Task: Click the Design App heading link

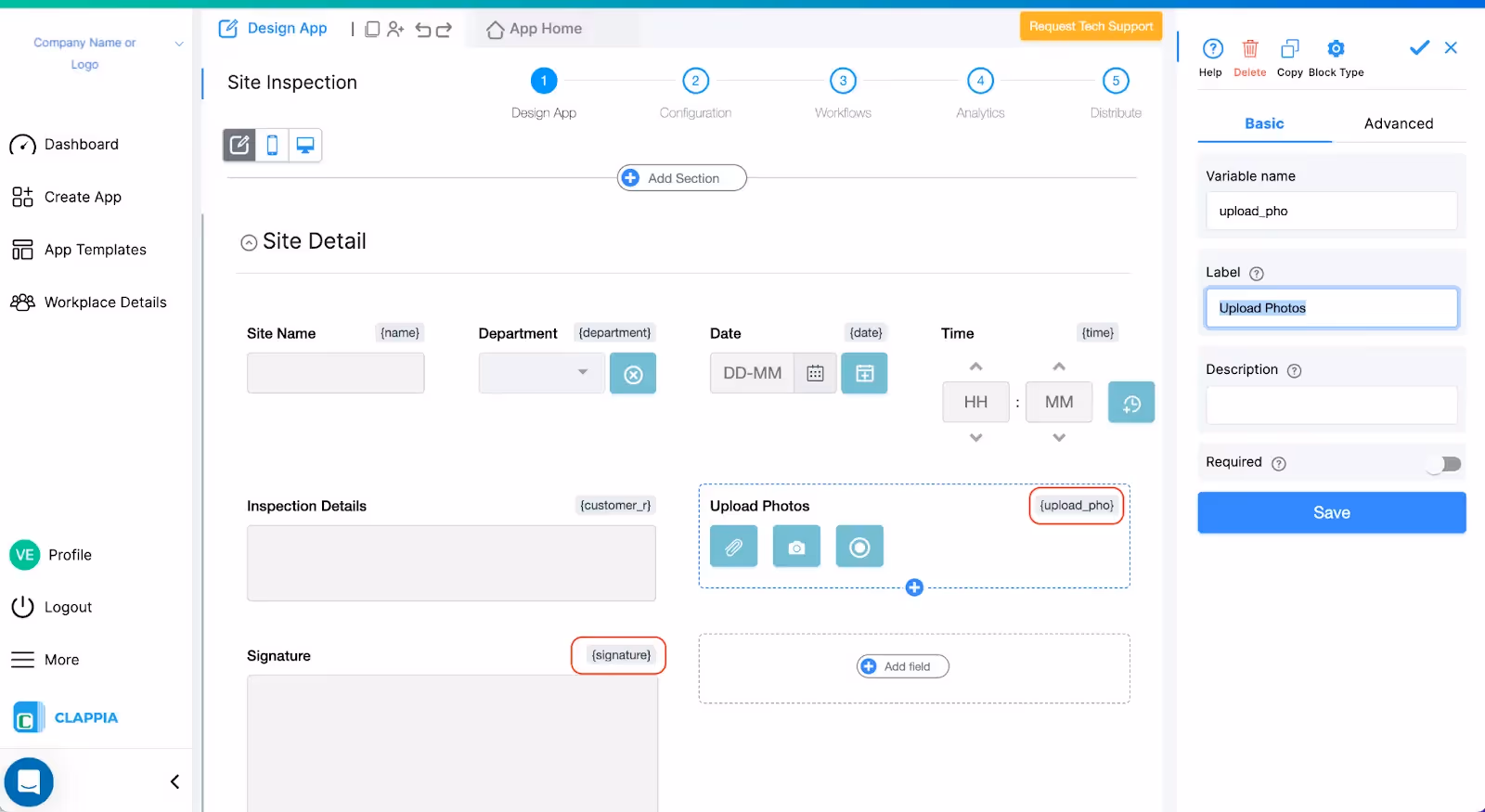Action: [273, 29]
